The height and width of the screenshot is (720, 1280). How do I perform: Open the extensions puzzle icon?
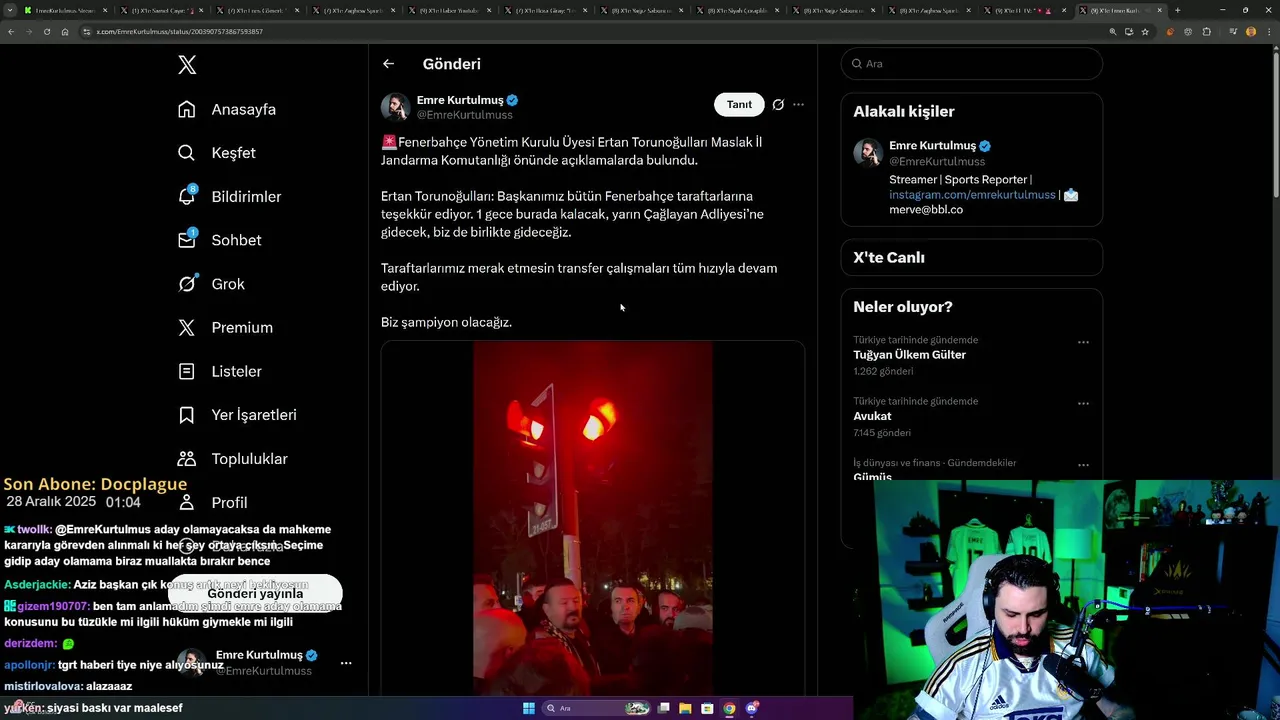(x=1206, y=31)
